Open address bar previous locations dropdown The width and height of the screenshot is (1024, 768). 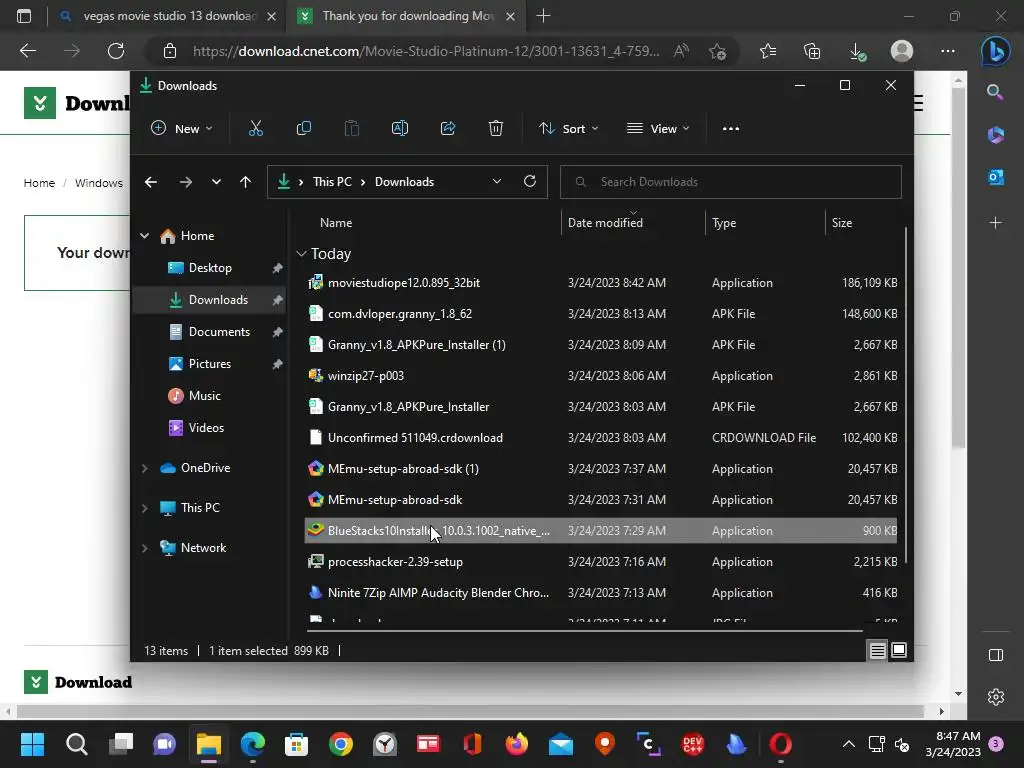[x=496, y=182]
